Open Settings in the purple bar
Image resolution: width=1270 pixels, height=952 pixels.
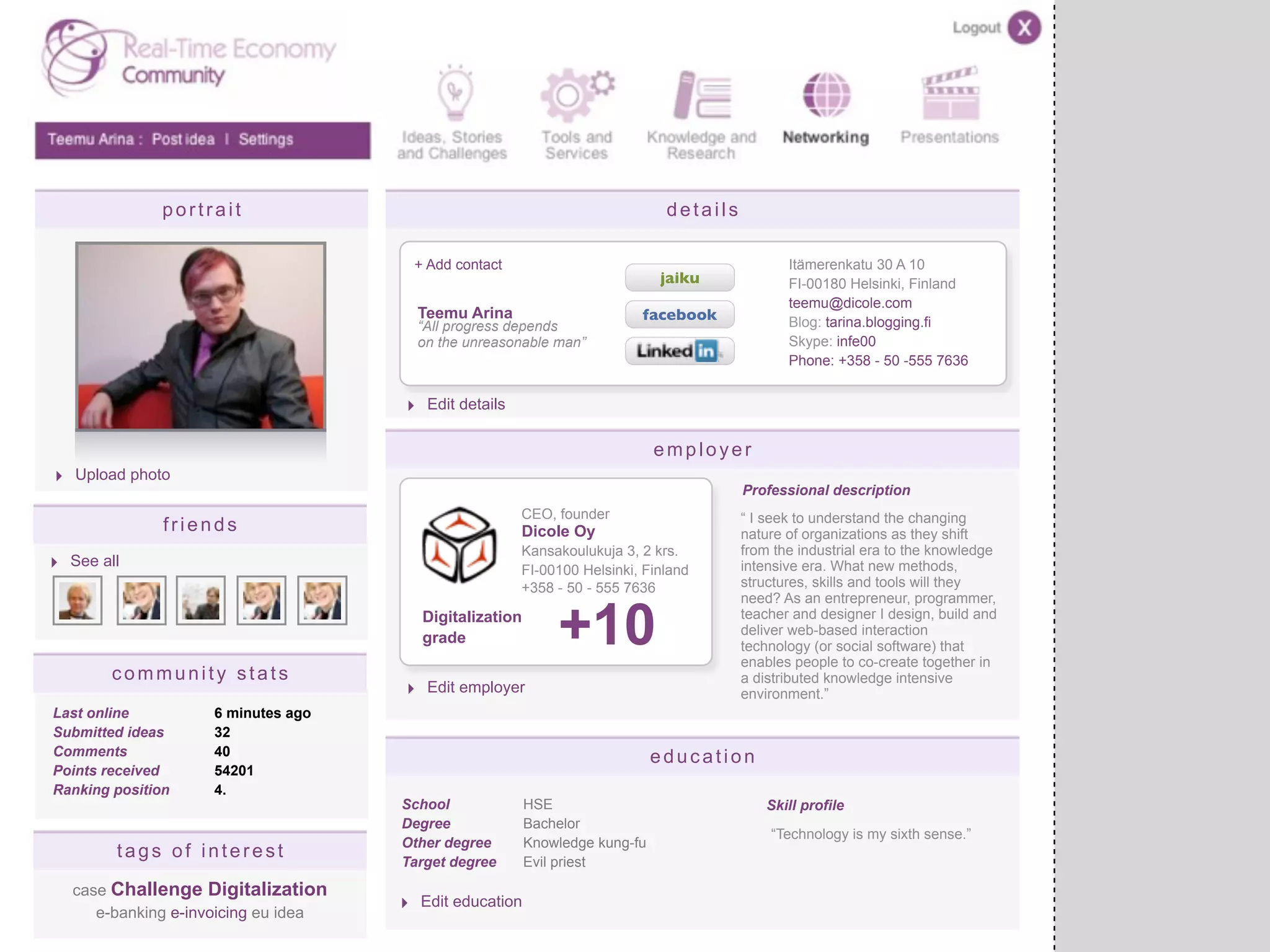[265, 139]
